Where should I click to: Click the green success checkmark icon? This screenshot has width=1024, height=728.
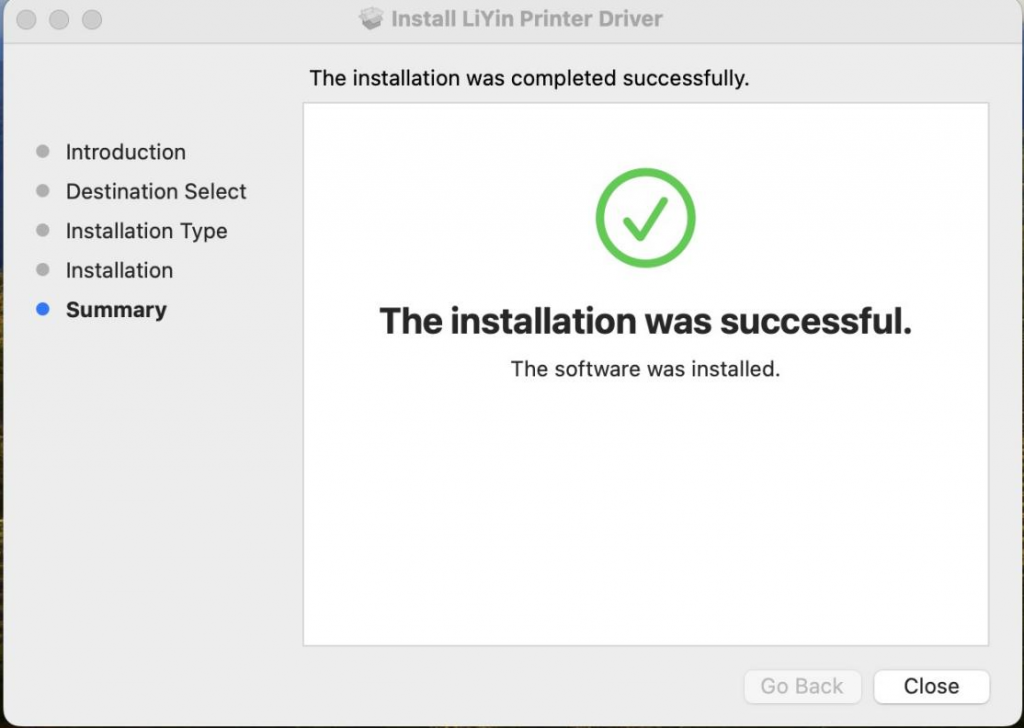click(645, 217)
